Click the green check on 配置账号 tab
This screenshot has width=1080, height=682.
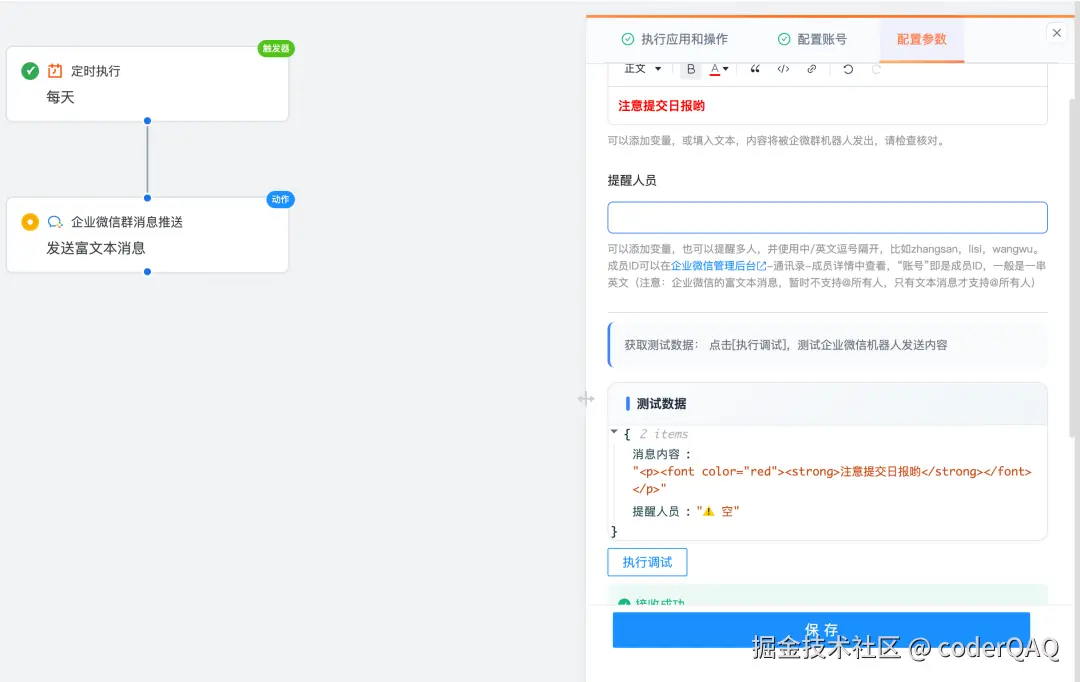tap(784, 39)
